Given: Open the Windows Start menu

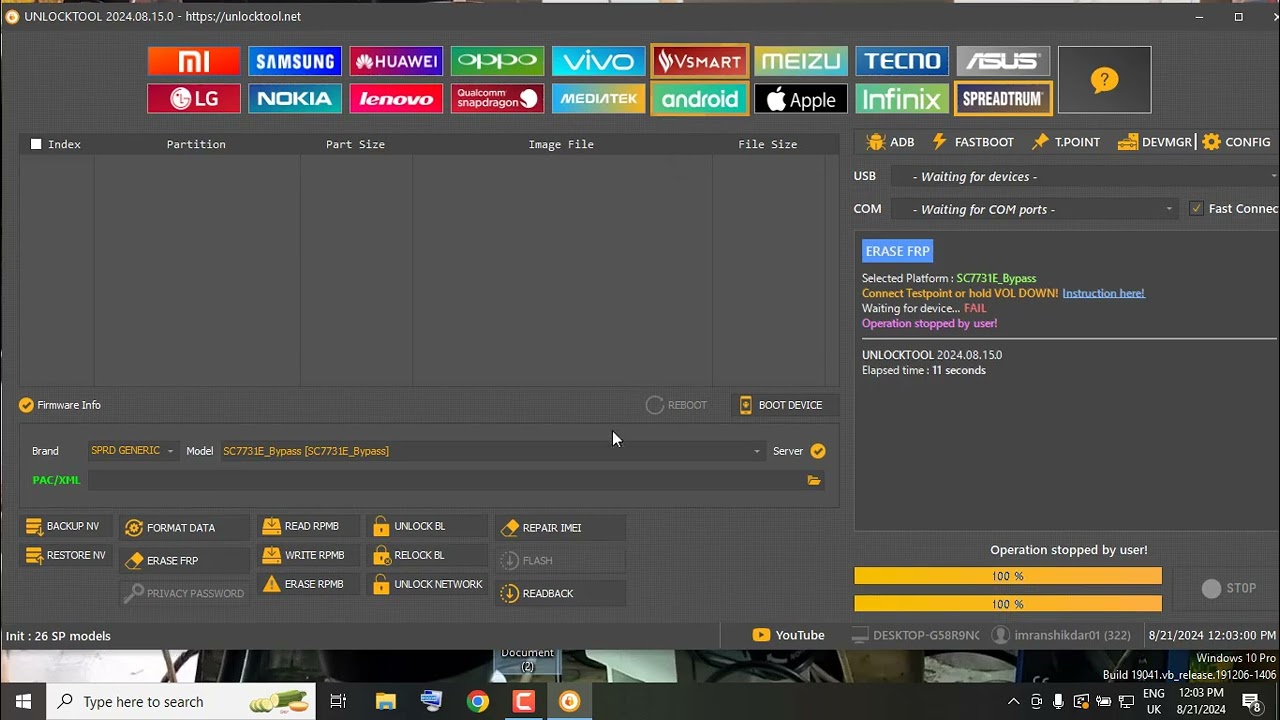Looking at the screenshot, I should click(x=23, y=702).
